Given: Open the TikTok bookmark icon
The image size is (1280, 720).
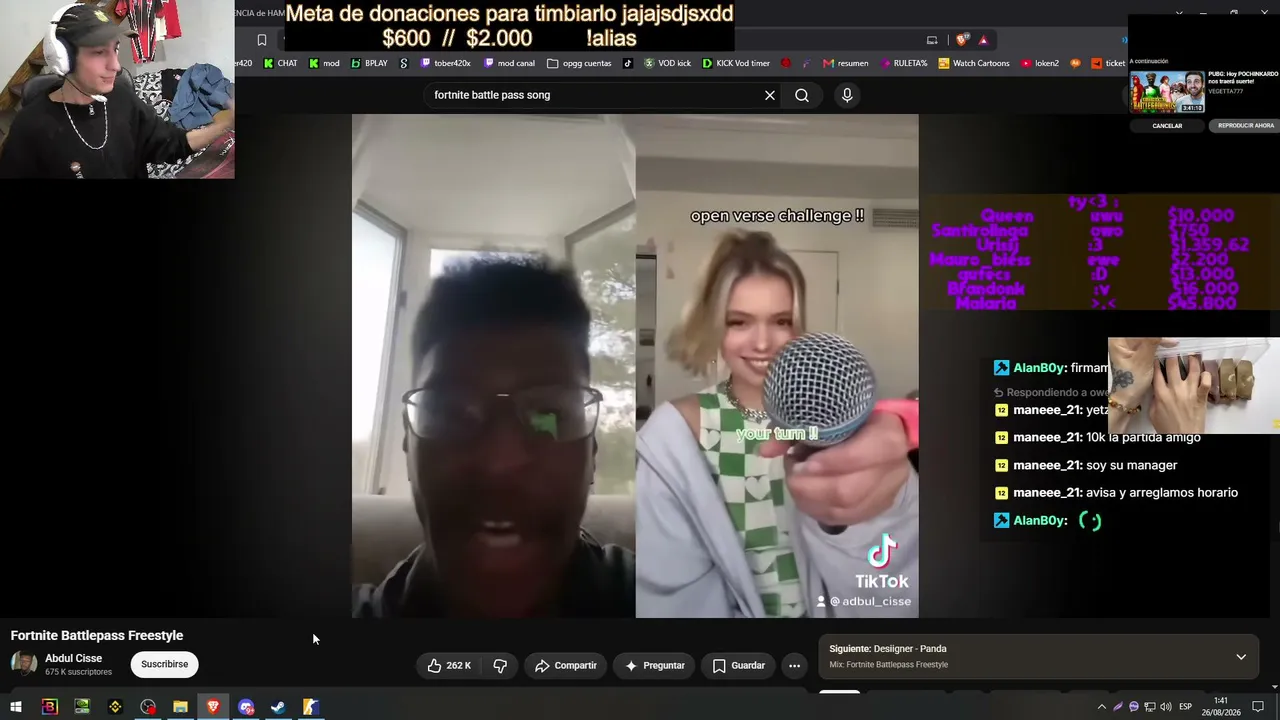Looking at the screenshot, I should [628, 63].
